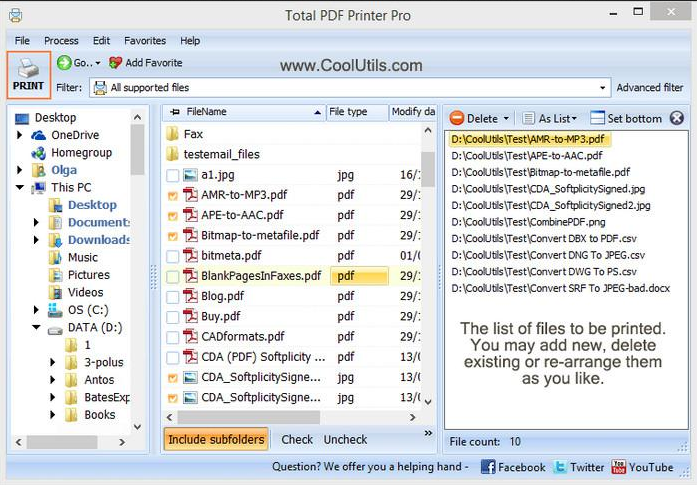Click the Add Favorite heart icon
The image size is (697, 485).
(x=115, y=63)
